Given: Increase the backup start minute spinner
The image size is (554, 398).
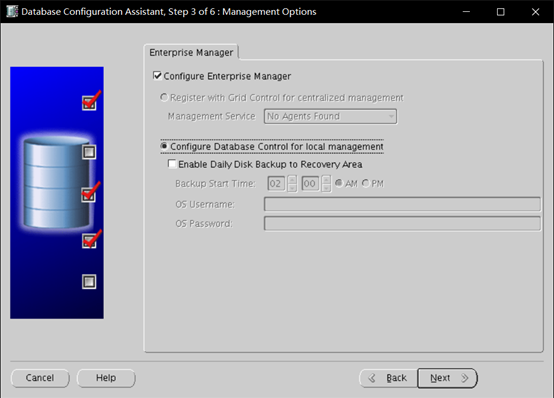Looking at the screenshot, I should coord(326,180).
